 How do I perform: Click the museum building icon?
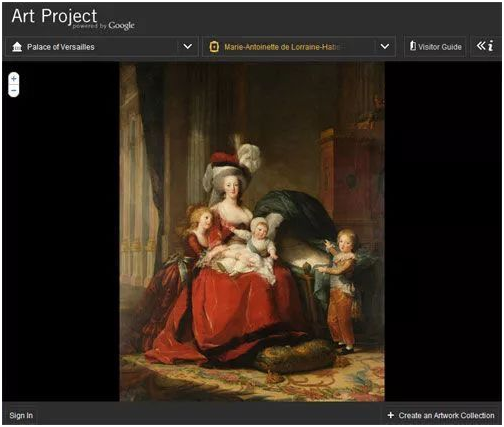click(17, 47)
